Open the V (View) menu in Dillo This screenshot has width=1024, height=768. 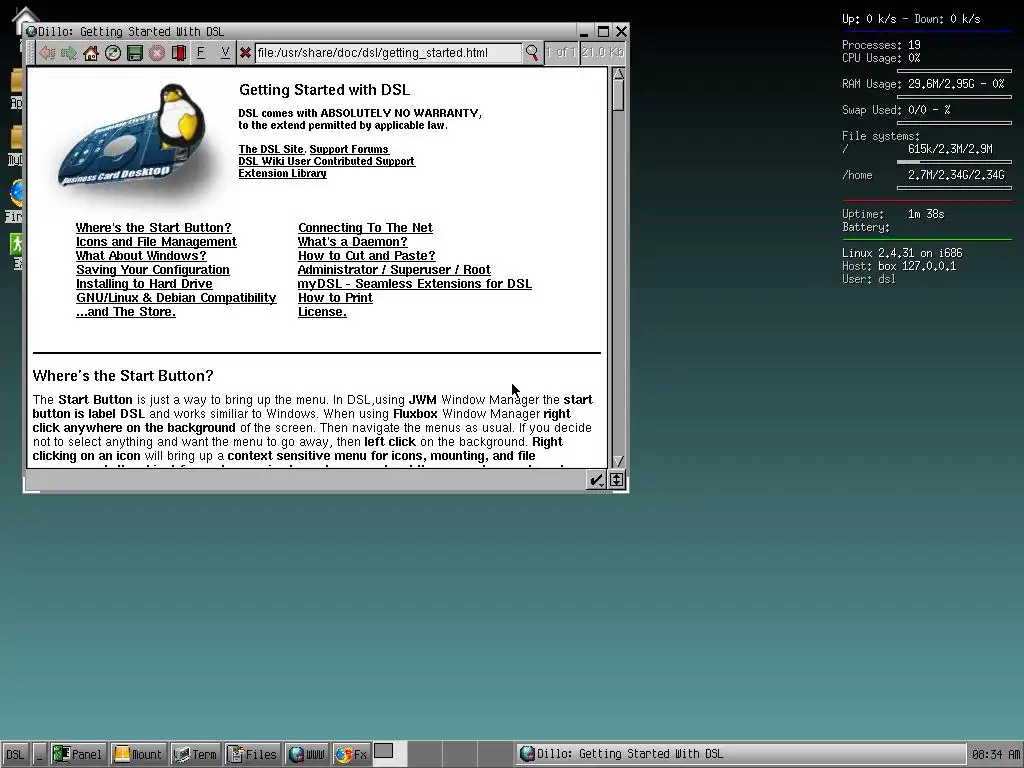tap(225, 53)
